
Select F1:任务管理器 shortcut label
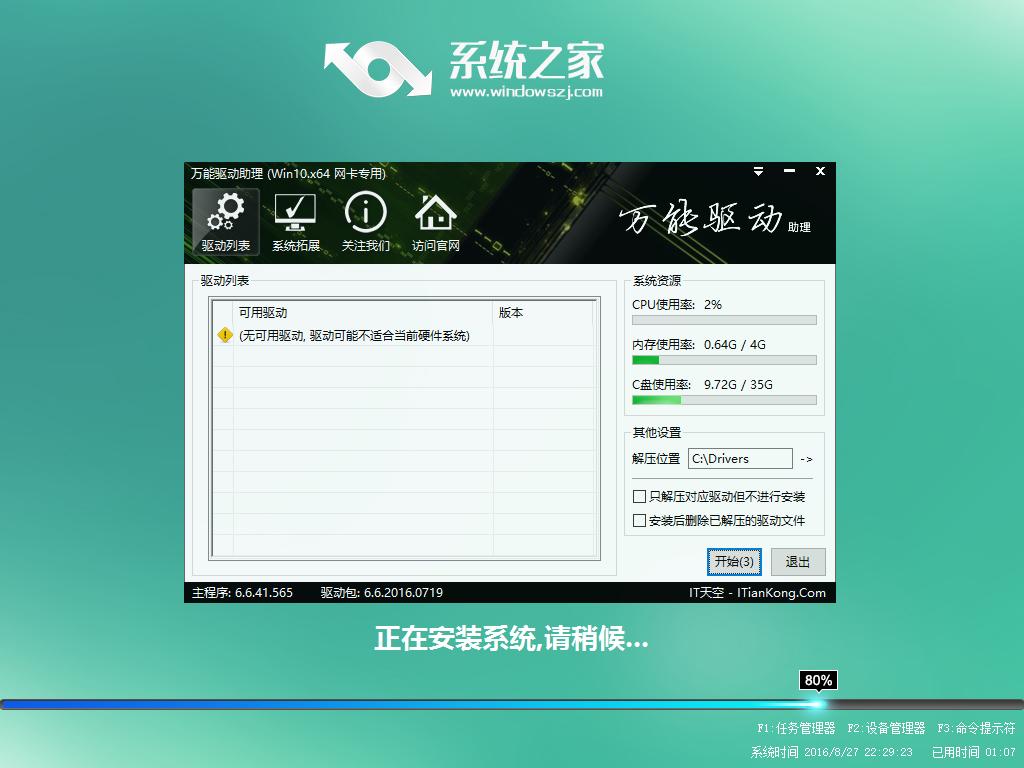(788, 729)
